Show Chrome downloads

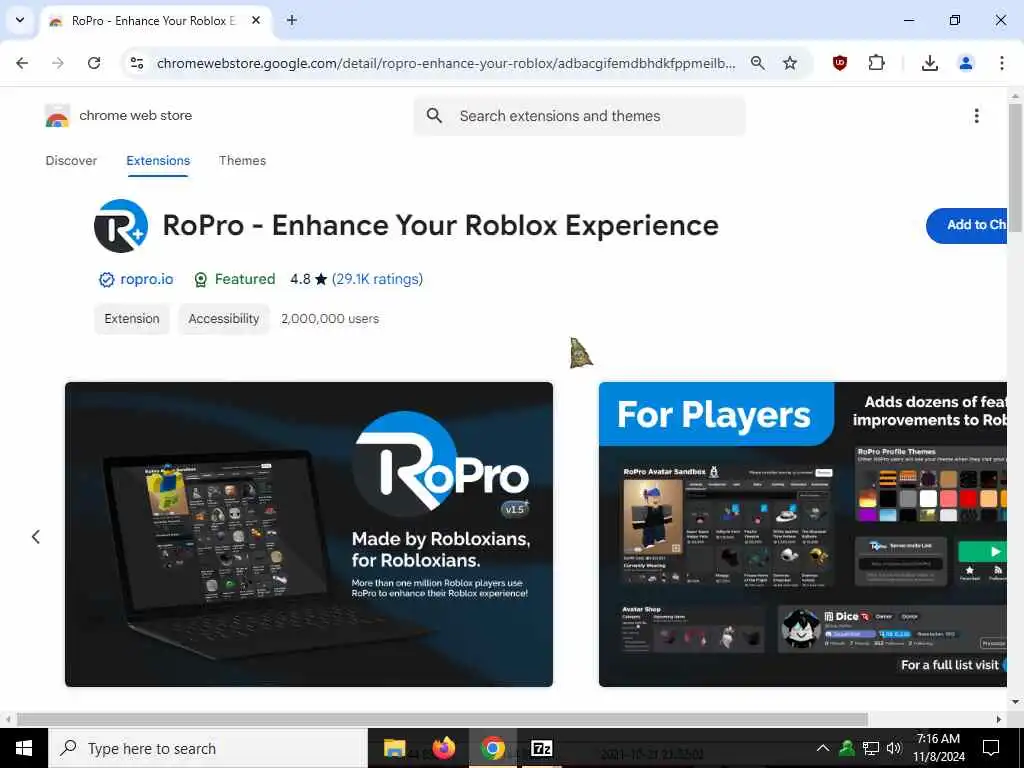point(930,63)
